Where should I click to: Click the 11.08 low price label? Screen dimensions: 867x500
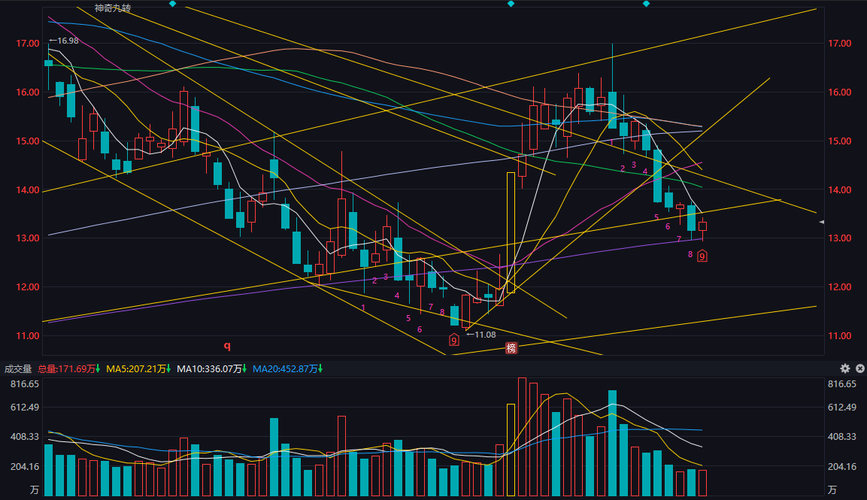point(481,335)
